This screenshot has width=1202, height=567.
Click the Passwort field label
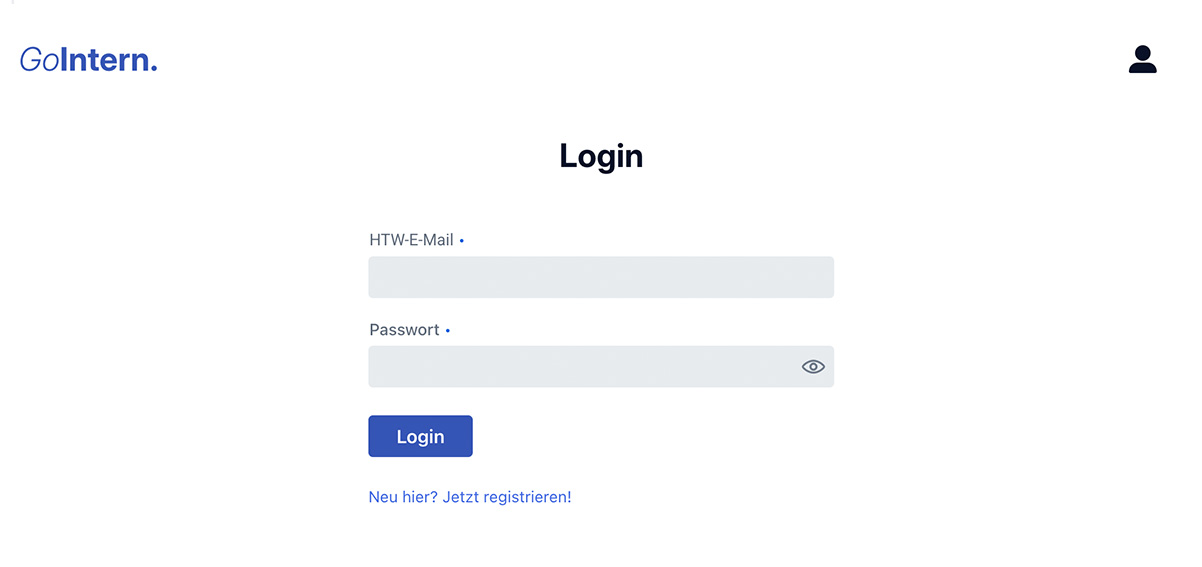(404, 330)
